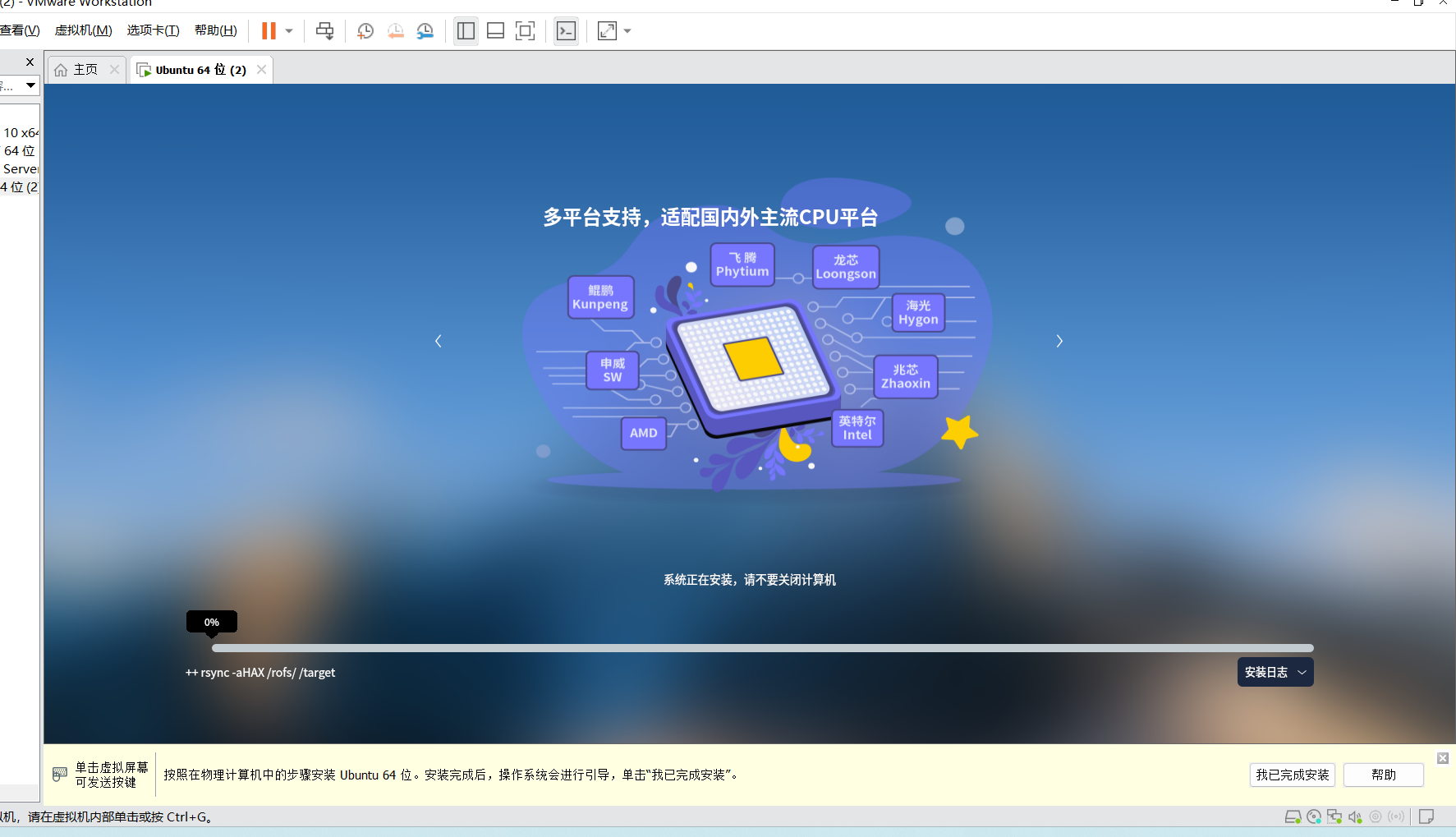Click the AMD label in the slide

(644, 433)
